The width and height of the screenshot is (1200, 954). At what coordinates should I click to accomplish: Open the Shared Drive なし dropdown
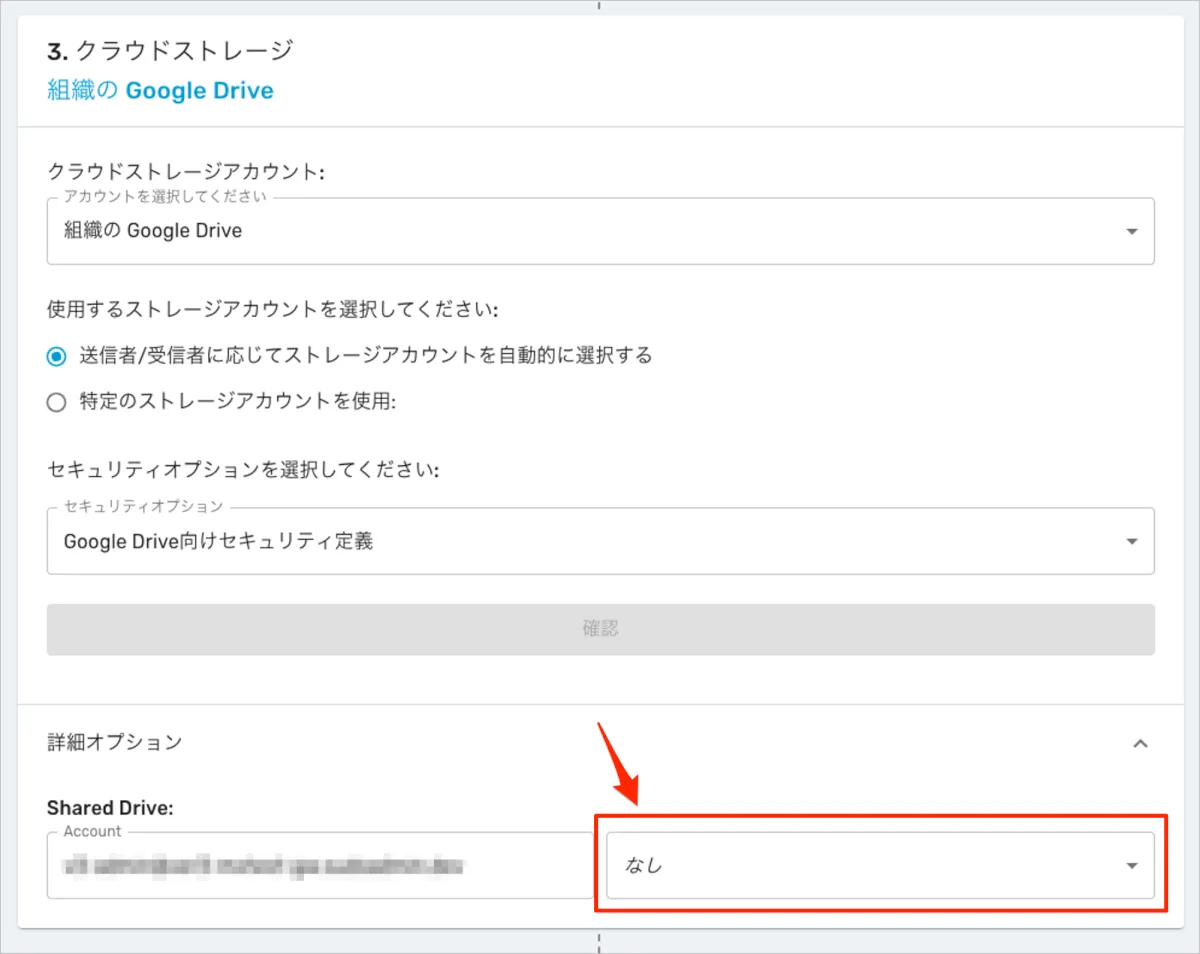880,865
